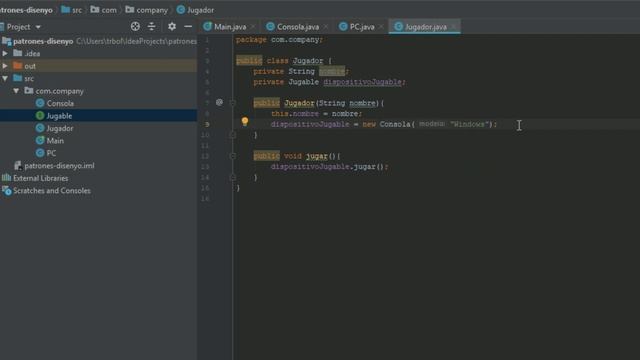The width and height of the screenshot is (640, 360).
Task: Close the Jugador.java tab
Action: (x=453, y=27)
